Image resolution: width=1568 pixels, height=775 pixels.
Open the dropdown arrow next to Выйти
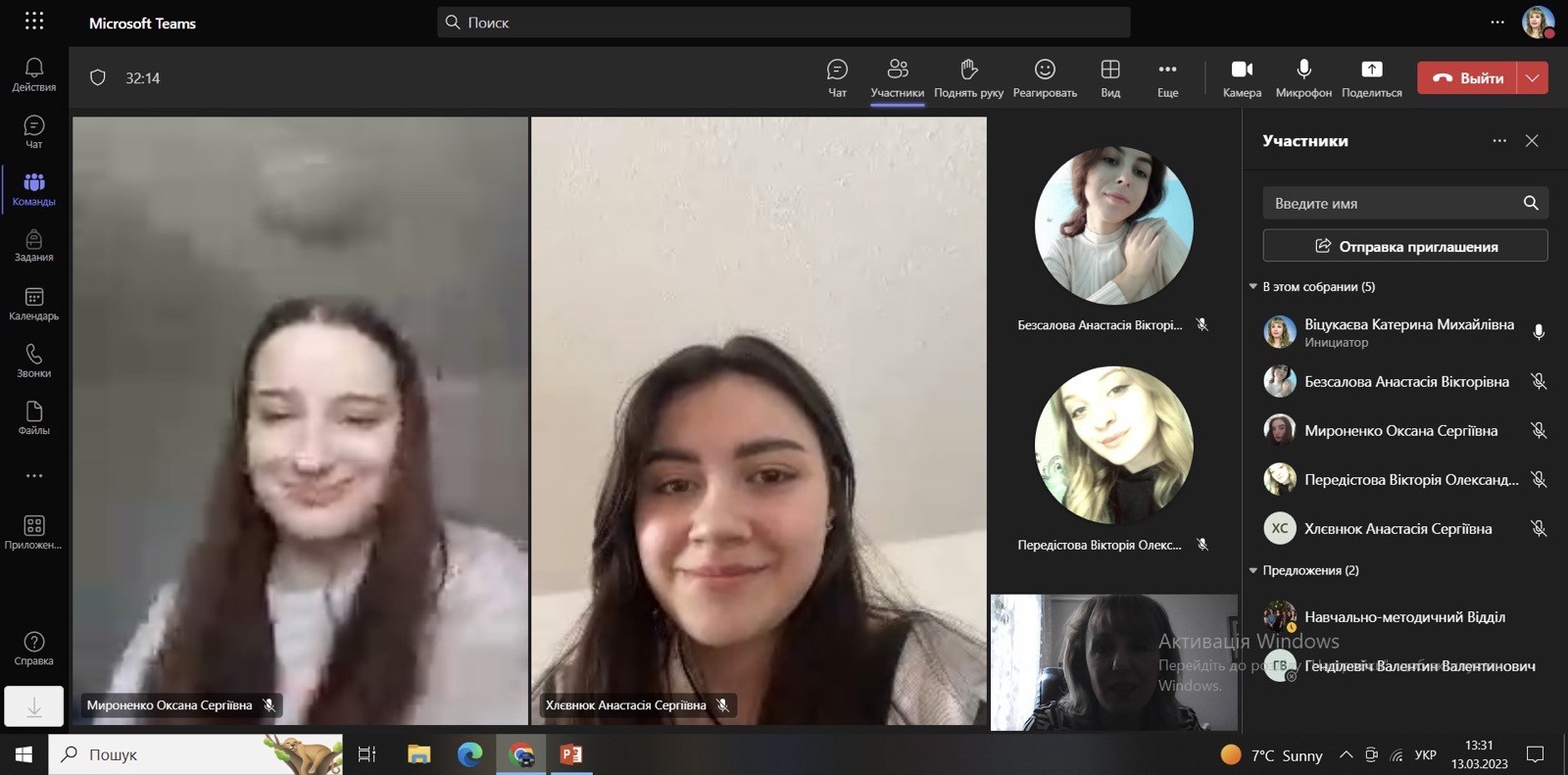1533,78
